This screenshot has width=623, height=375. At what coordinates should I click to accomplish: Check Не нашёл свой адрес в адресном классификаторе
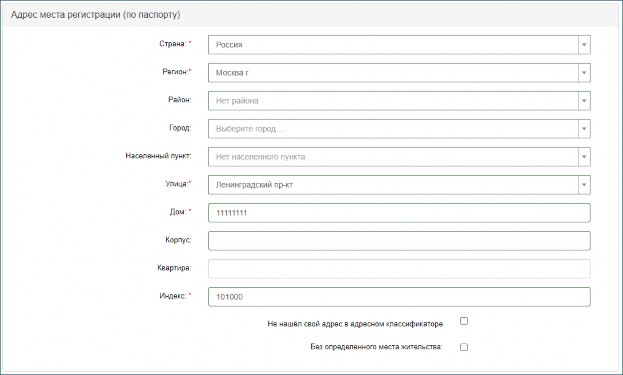(x=464, y=321)
